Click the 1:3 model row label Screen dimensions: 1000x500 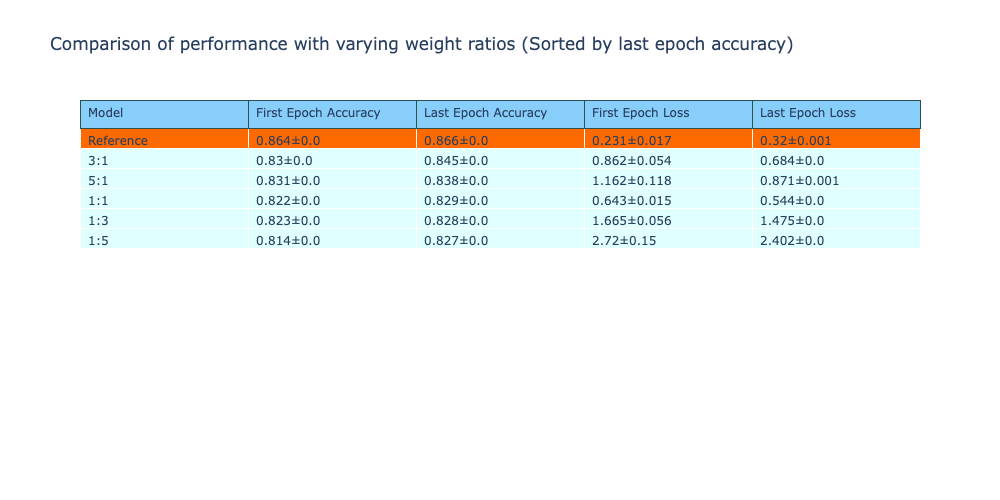point(98,220)
